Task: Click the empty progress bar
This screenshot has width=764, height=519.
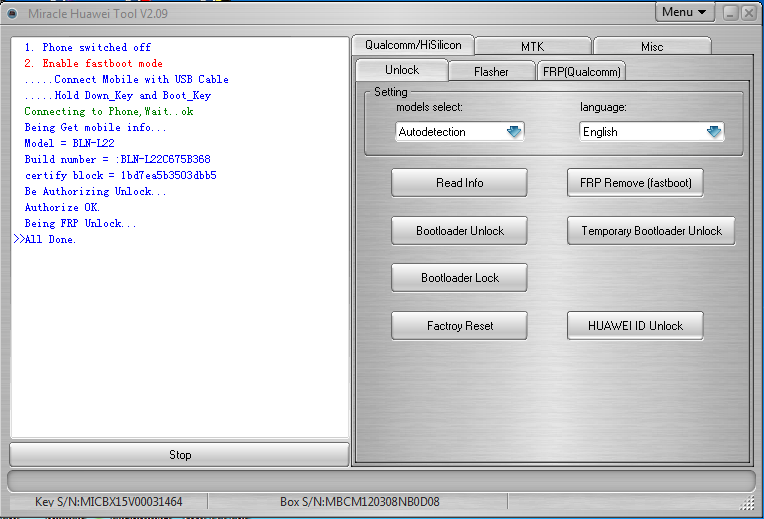Action: coord(382,481)
